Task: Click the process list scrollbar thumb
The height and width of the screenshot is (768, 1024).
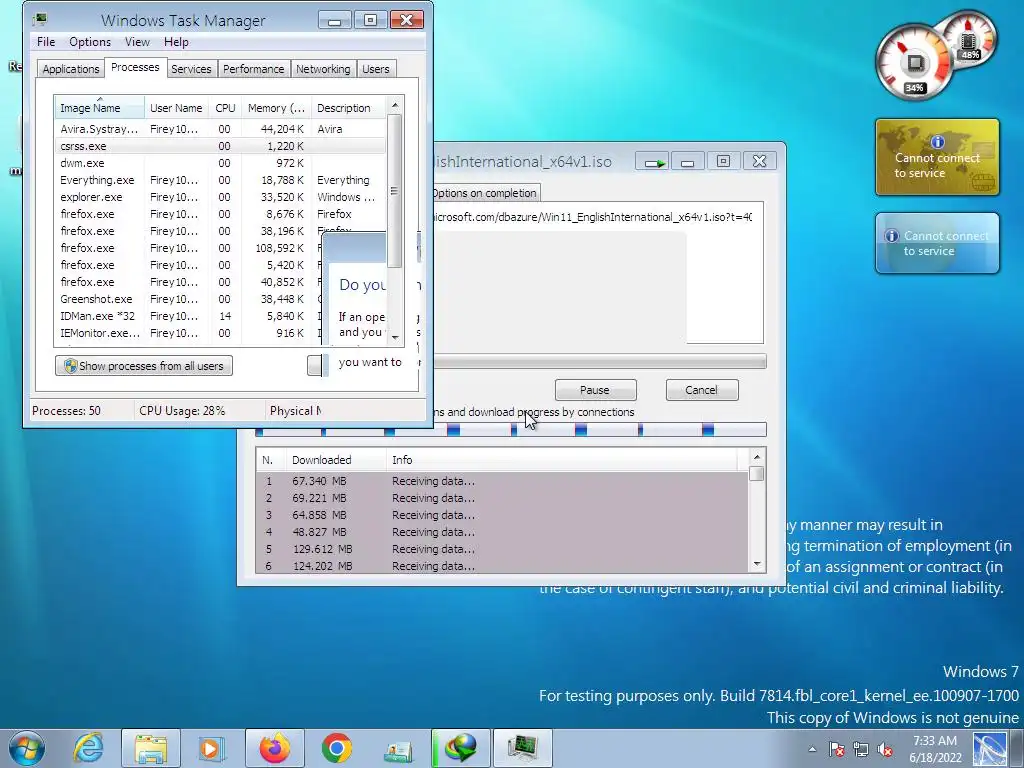Action: point(394,191)
